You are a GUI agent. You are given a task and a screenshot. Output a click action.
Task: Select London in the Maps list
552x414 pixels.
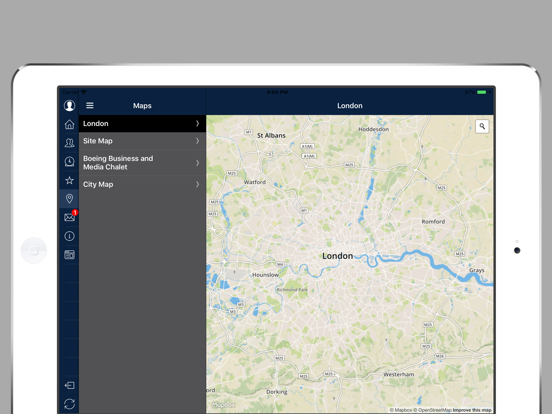(142, 124)
